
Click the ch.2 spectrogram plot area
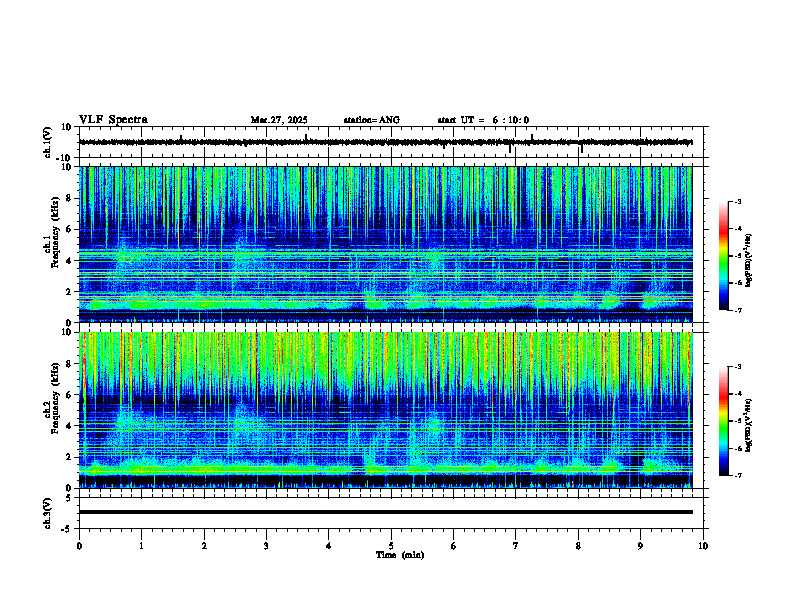click(x=386, y=410)
